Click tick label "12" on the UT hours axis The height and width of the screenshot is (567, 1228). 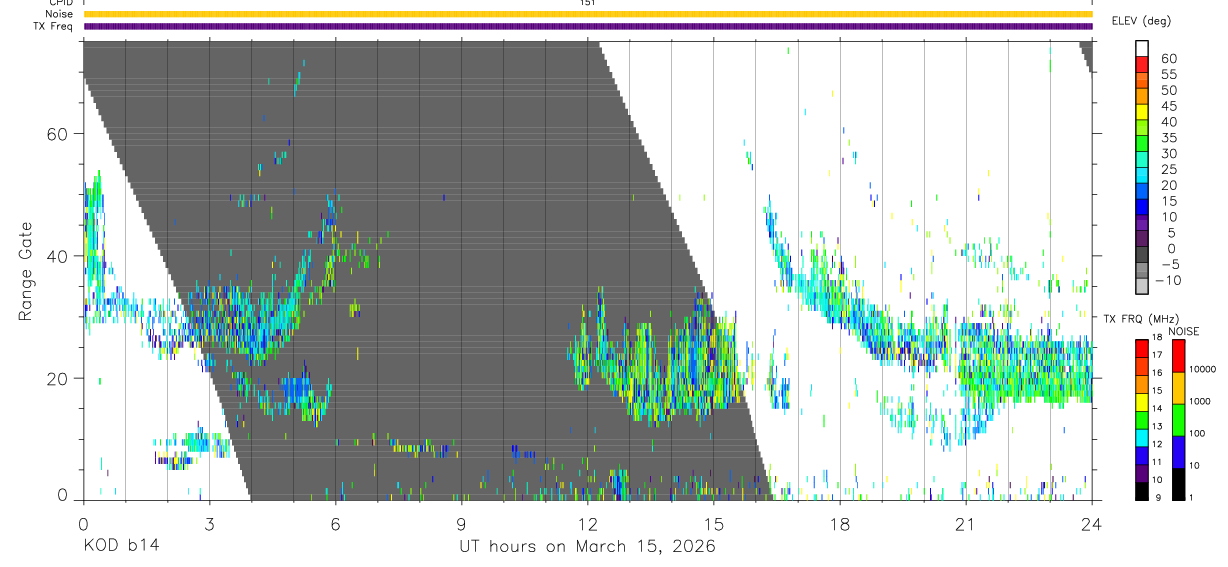587,524
